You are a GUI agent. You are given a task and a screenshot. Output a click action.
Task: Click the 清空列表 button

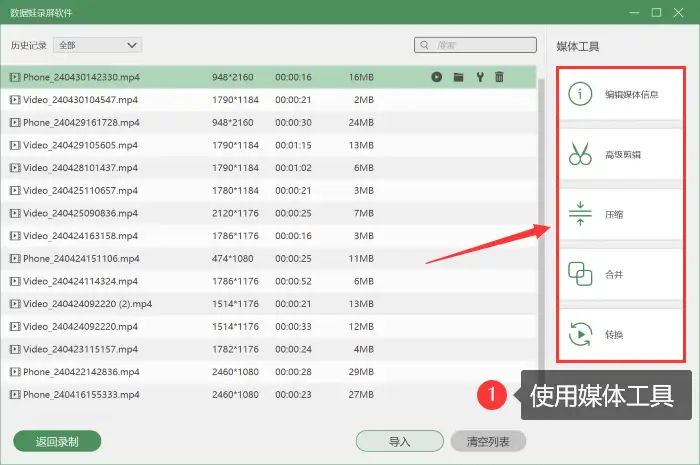[488, 441]
